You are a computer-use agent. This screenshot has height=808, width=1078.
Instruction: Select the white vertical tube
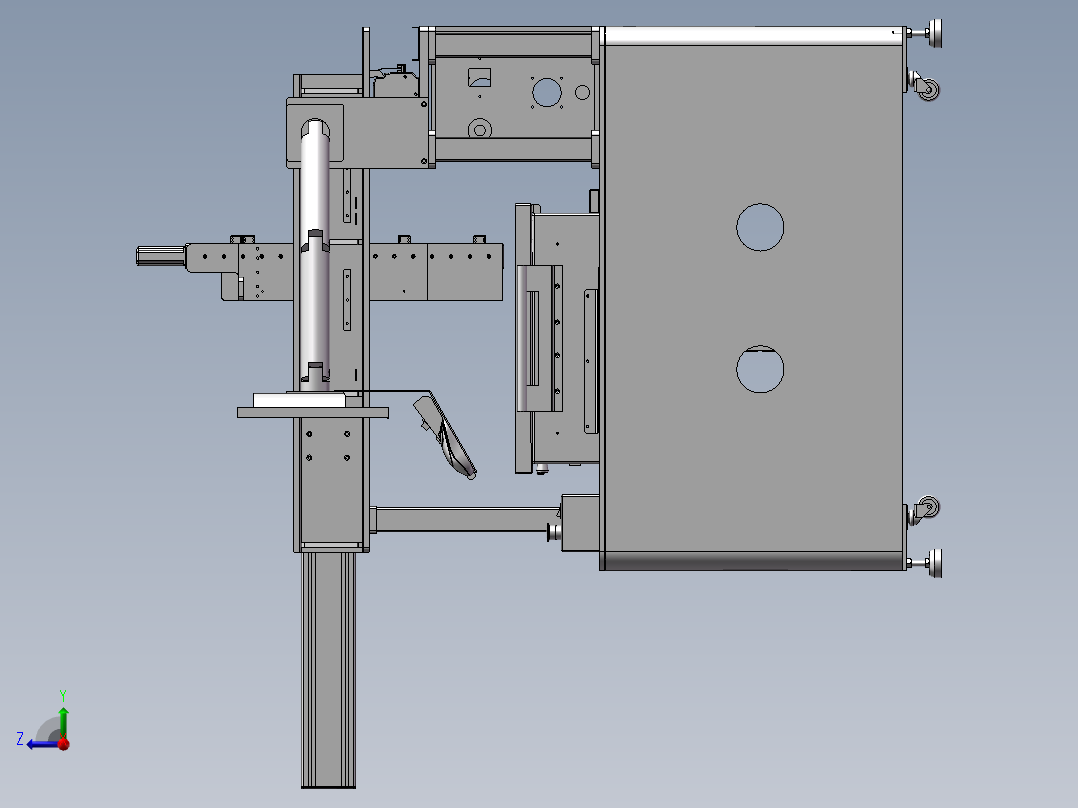click(x=315, y=256)
